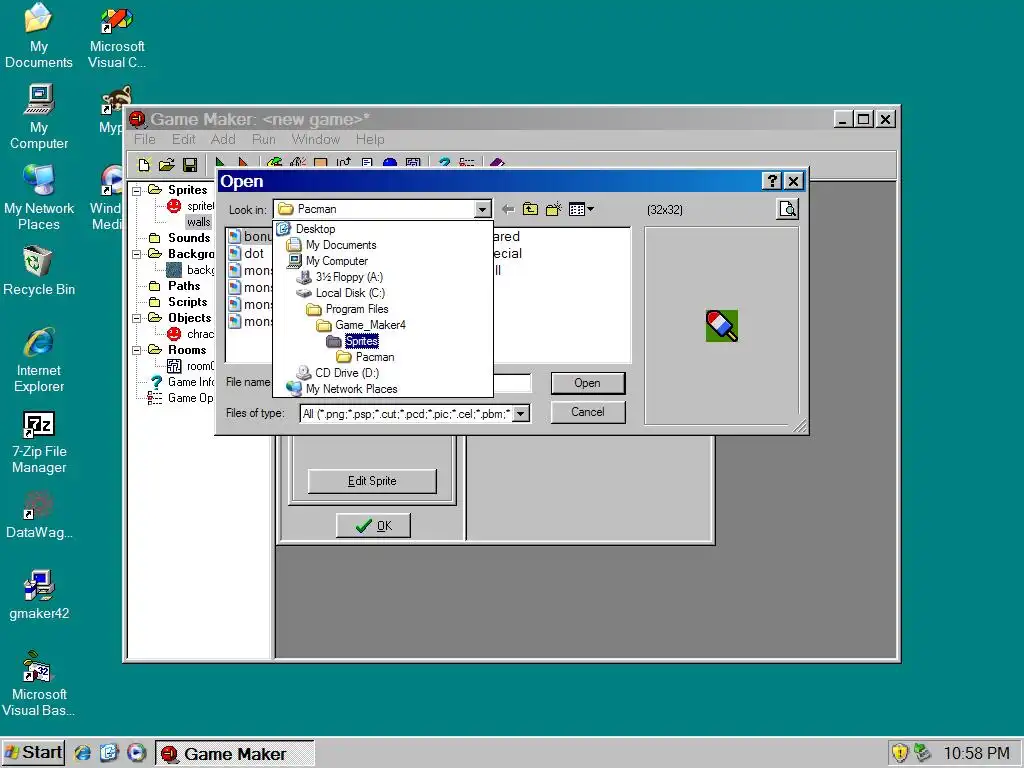This screenshot has height=768, width=1024.
Task: Click the Open button in dialog
Action: [588, 383]
